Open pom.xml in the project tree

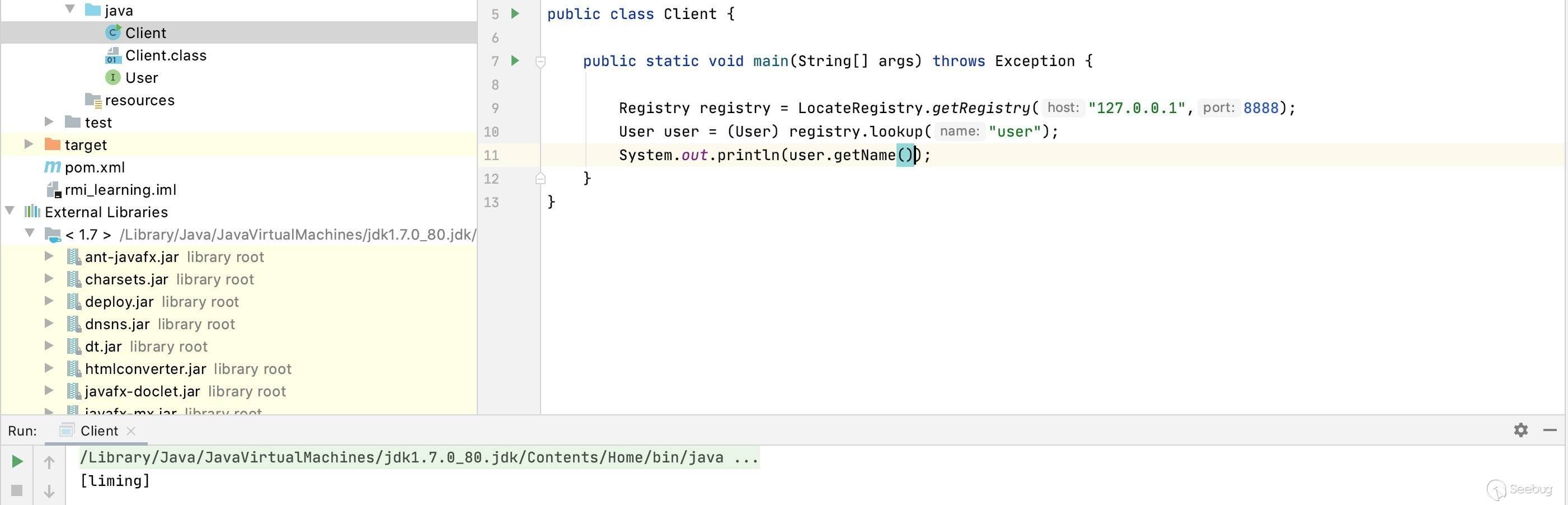[95, 167]
